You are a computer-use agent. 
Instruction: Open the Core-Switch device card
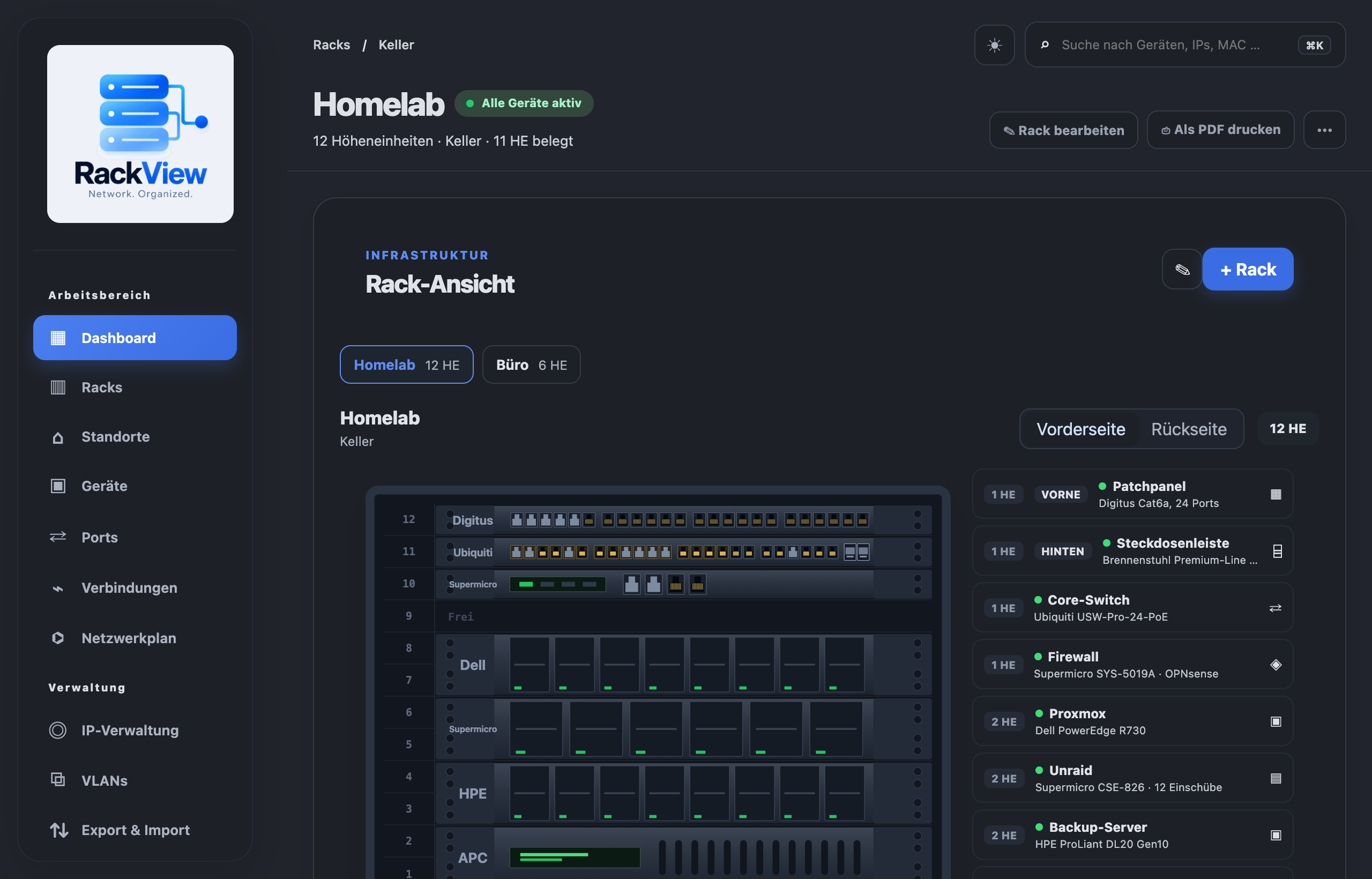[1132, 608]
